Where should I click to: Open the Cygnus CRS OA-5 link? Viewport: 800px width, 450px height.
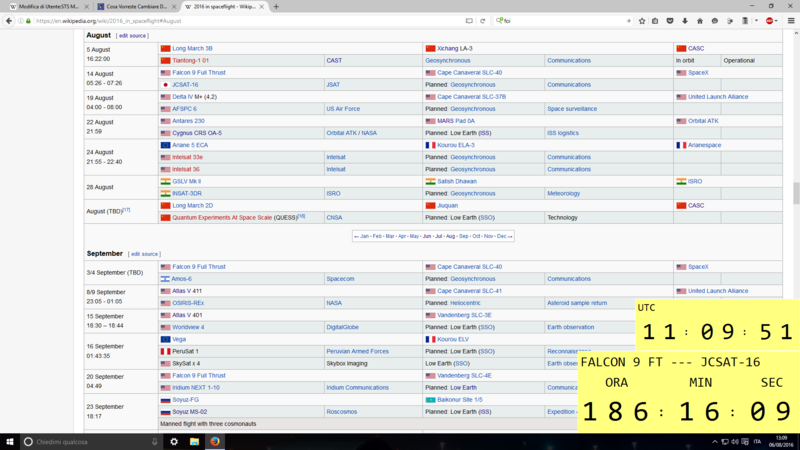point(197,133)
